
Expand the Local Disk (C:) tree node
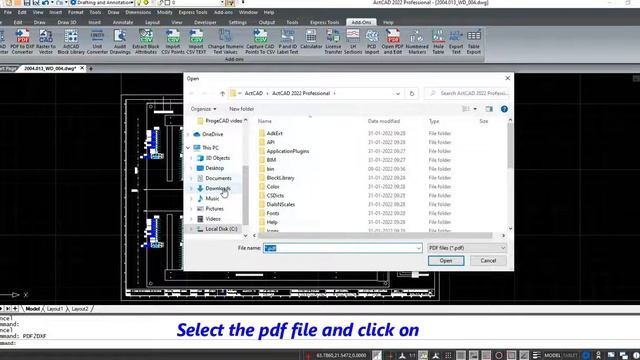(191, 229)
